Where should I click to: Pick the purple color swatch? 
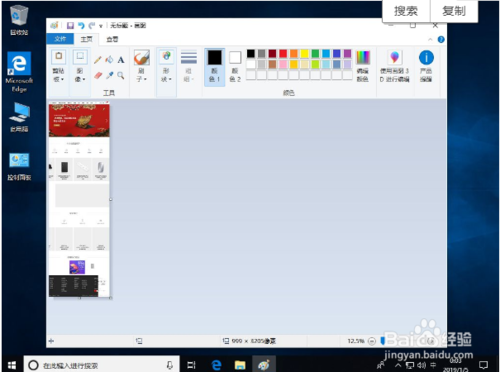tap(347, 53)
